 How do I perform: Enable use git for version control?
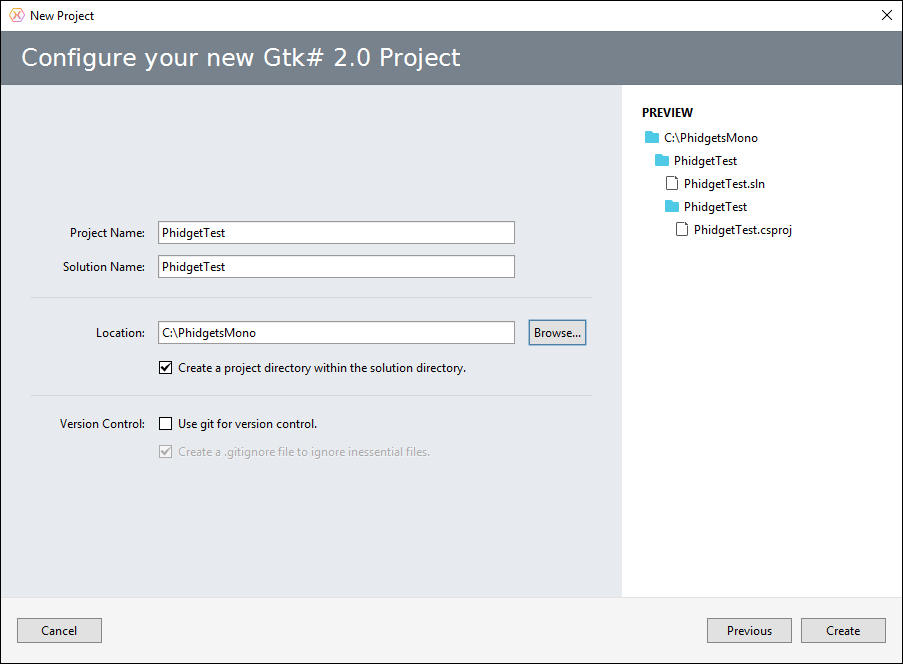(165, 424)
